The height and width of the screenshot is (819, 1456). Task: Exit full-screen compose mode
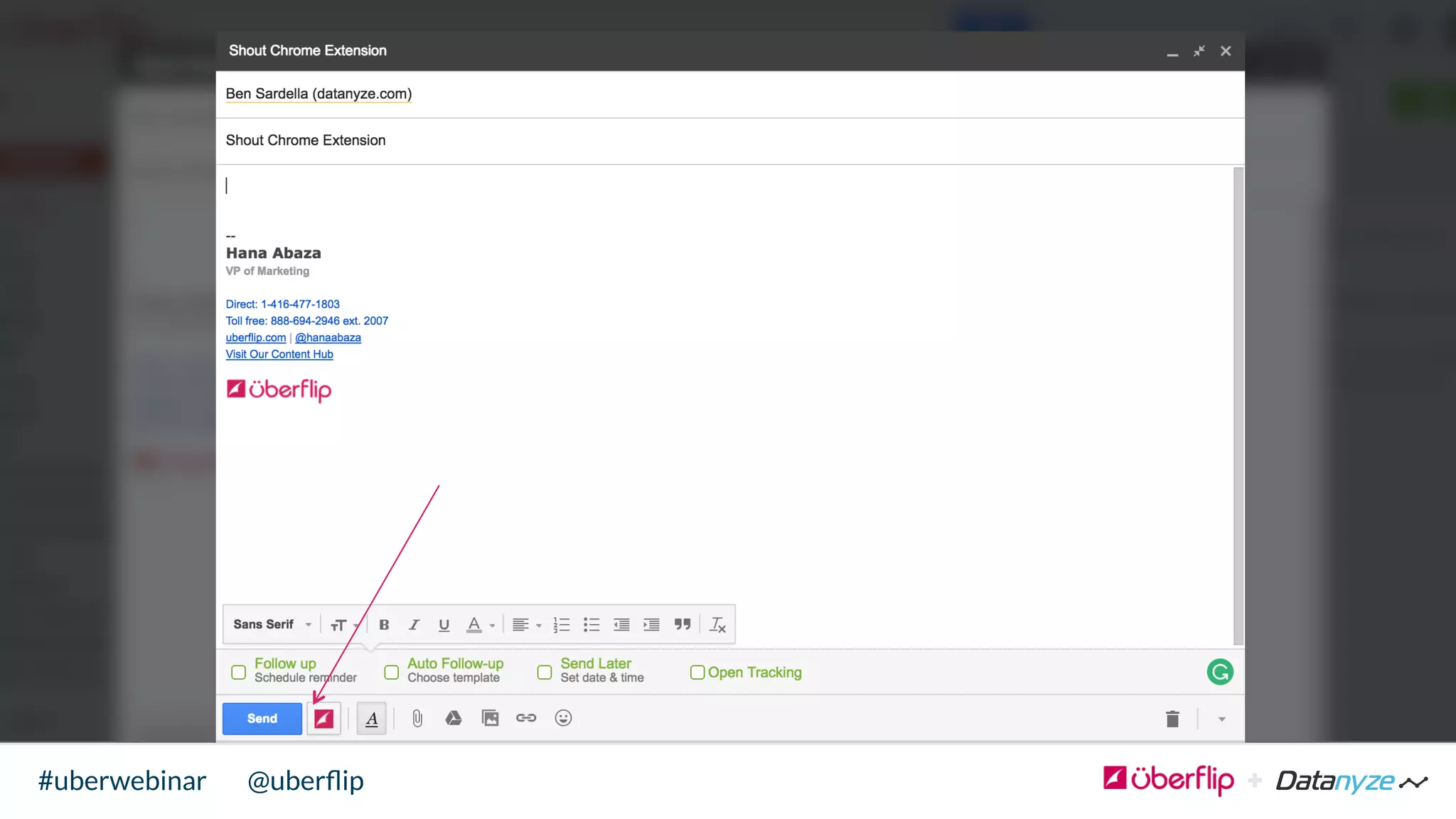(x=1199, y=51)
